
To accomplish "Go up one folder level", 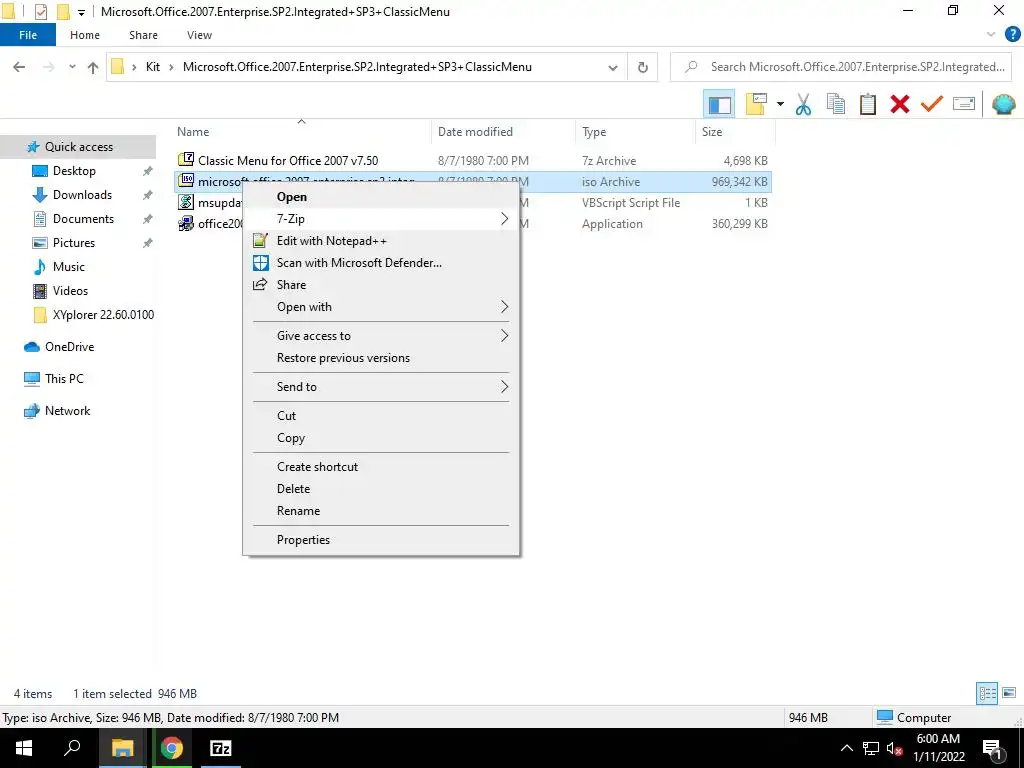I will [x=93, y=67].
